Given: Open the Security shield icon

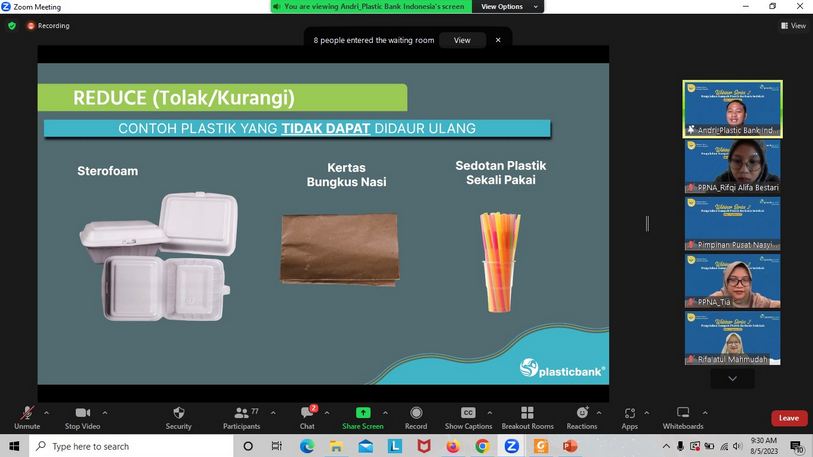Looking at the screenshot, I should [x=179, y=413].
